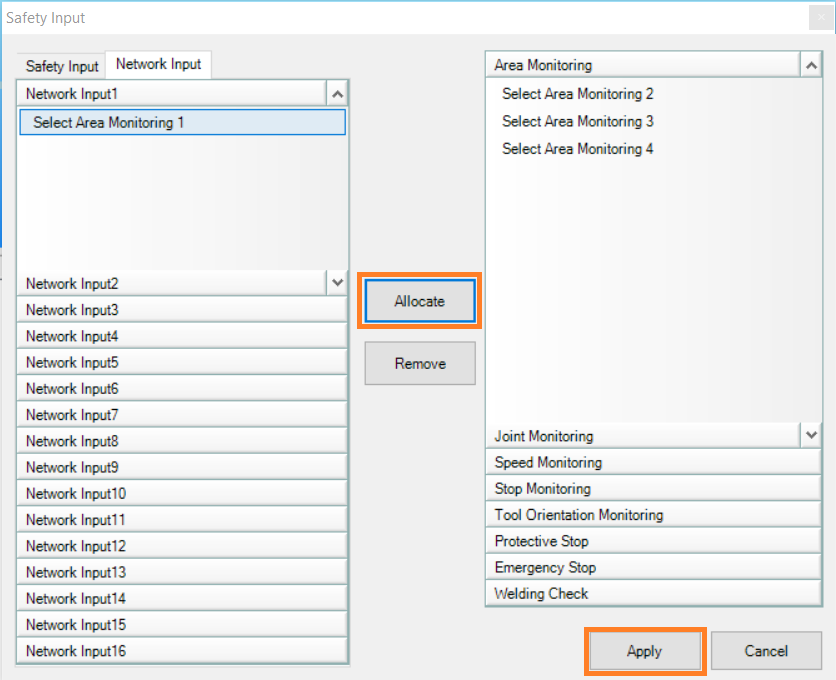Click the Remove button
Screen dimensions: 836x680
click(420, 363)
